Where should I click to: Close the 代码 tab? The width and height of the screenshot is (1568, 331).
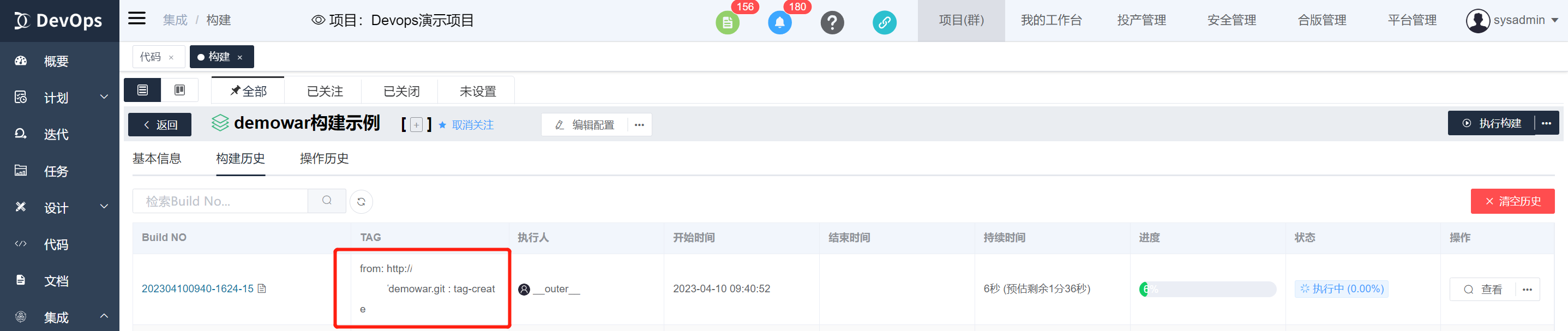[171, 58]
